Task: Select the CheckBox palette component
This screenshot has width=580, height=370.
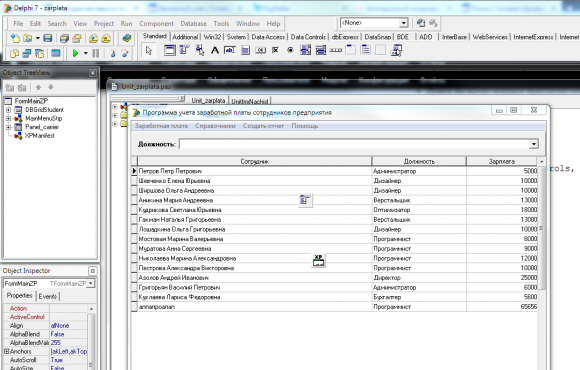Action: coord(275,50)
